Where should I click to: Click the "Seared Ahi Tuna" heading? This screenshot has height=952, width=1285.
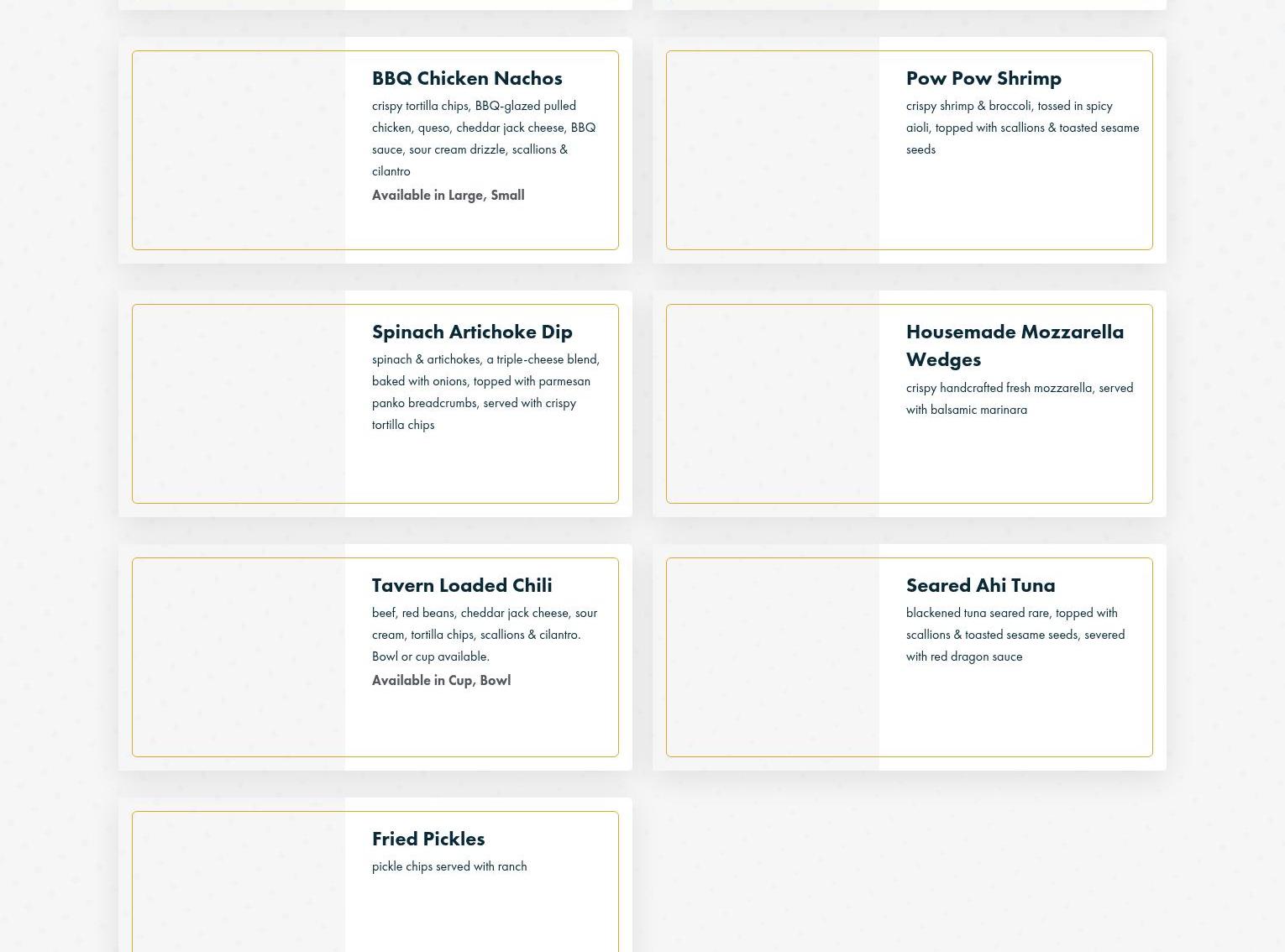(980, 585)
